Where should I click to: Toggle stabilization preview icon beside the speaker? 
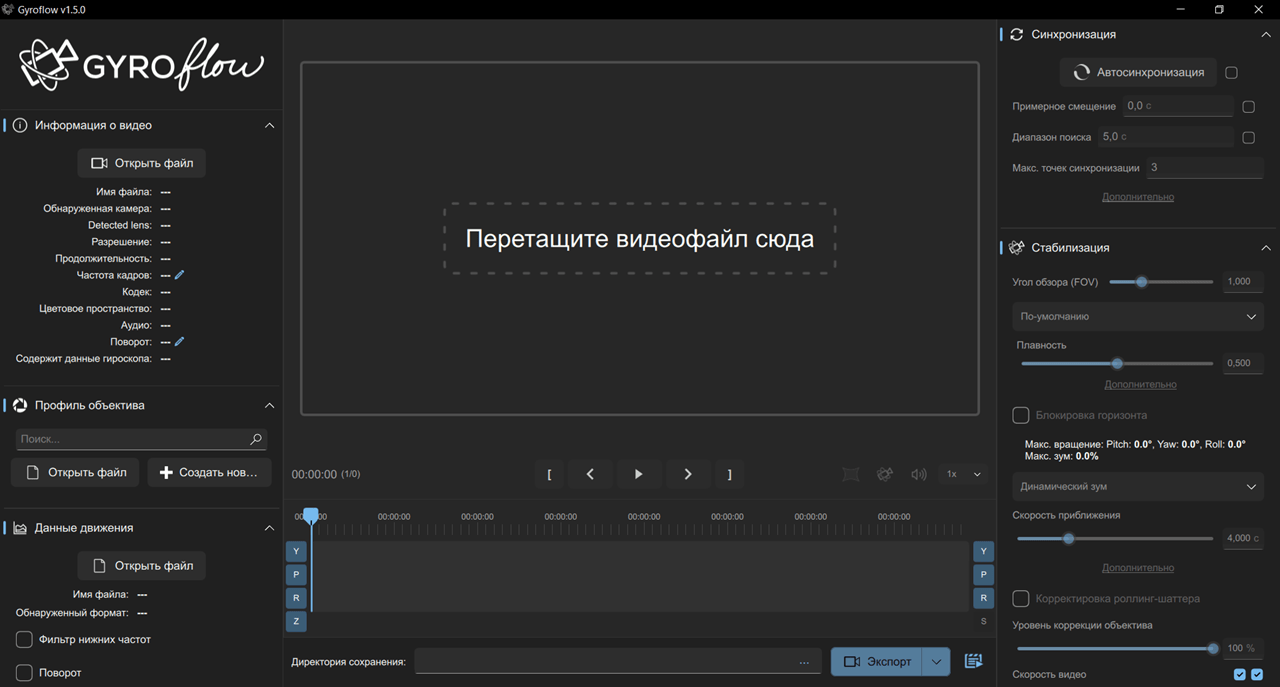pyautogui.click(x=885, y=474)
